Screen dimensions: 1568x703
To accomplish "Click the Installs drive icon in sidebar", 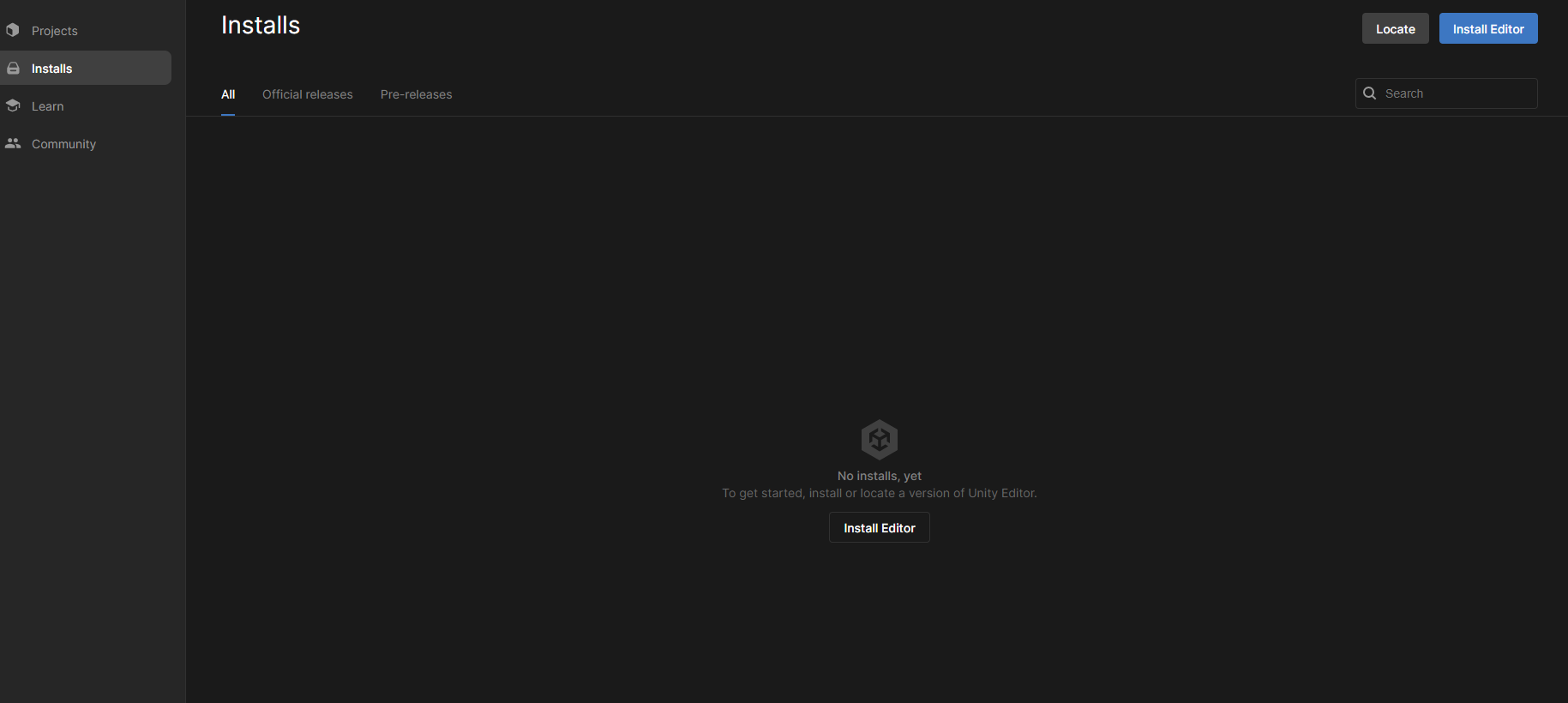I will tap(13, 68).
